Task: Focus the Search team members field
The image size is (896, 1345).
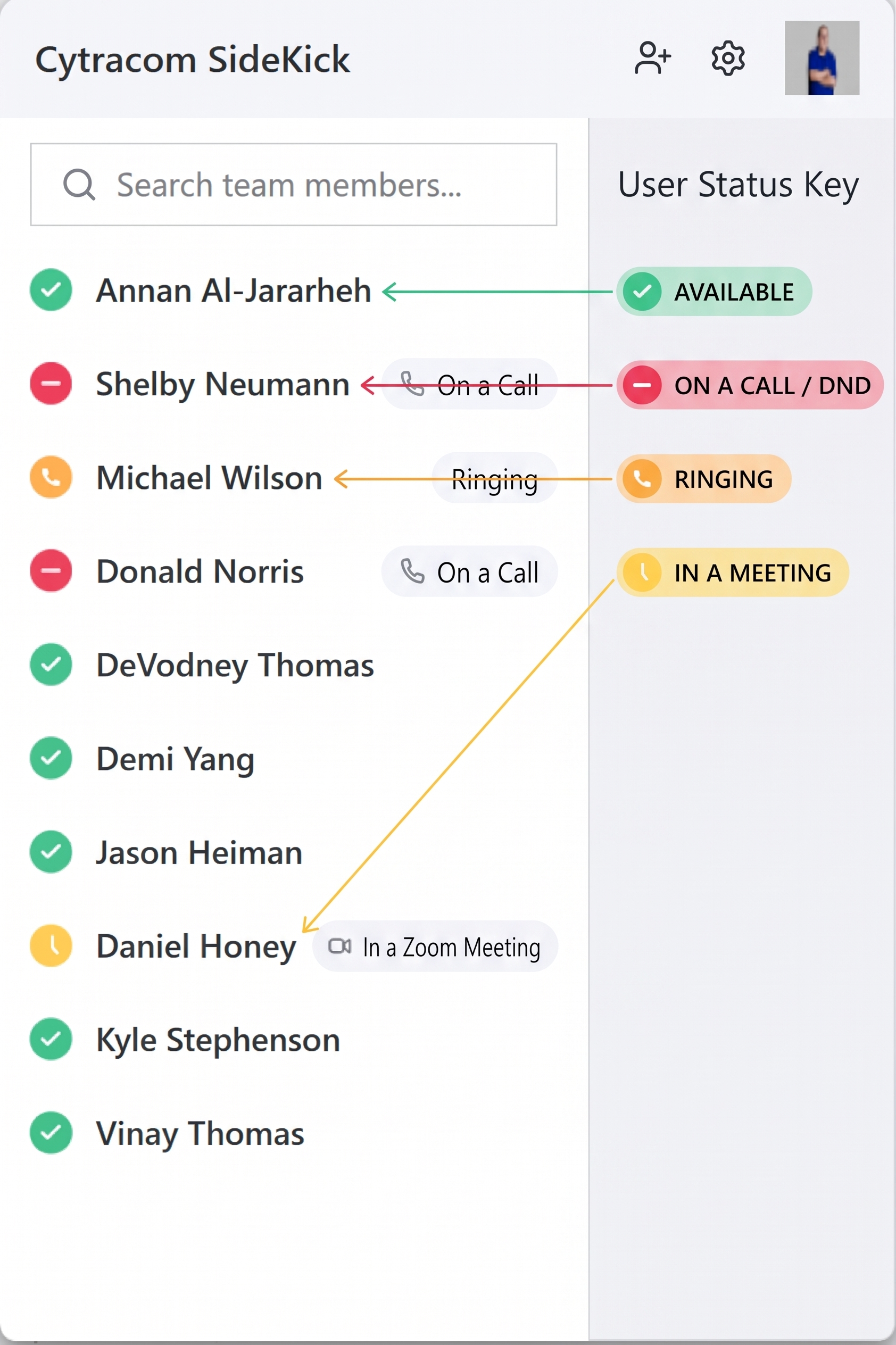Action: click(x=294, y=185)
